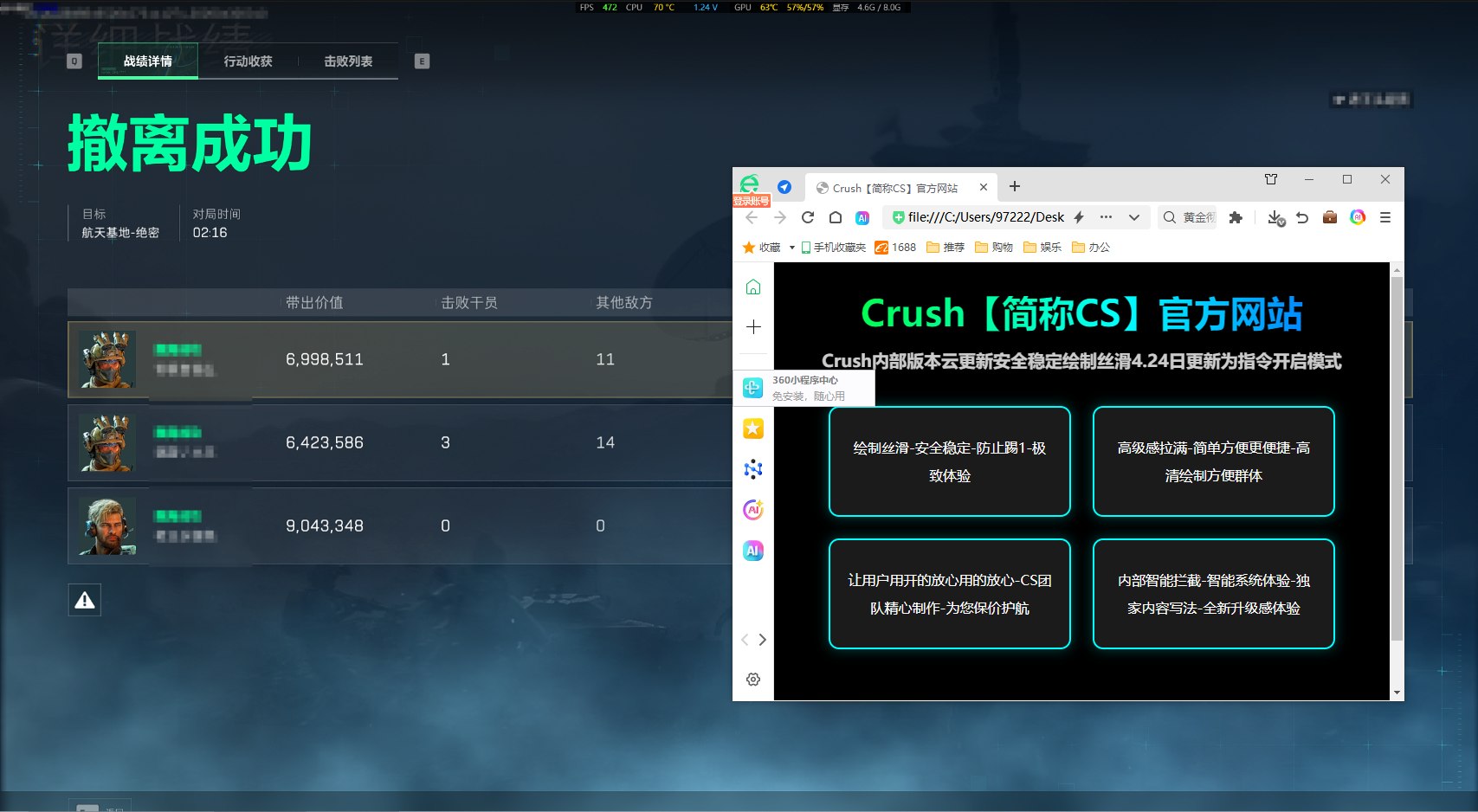Reload the page with the refresh icon

click(808, 217)
